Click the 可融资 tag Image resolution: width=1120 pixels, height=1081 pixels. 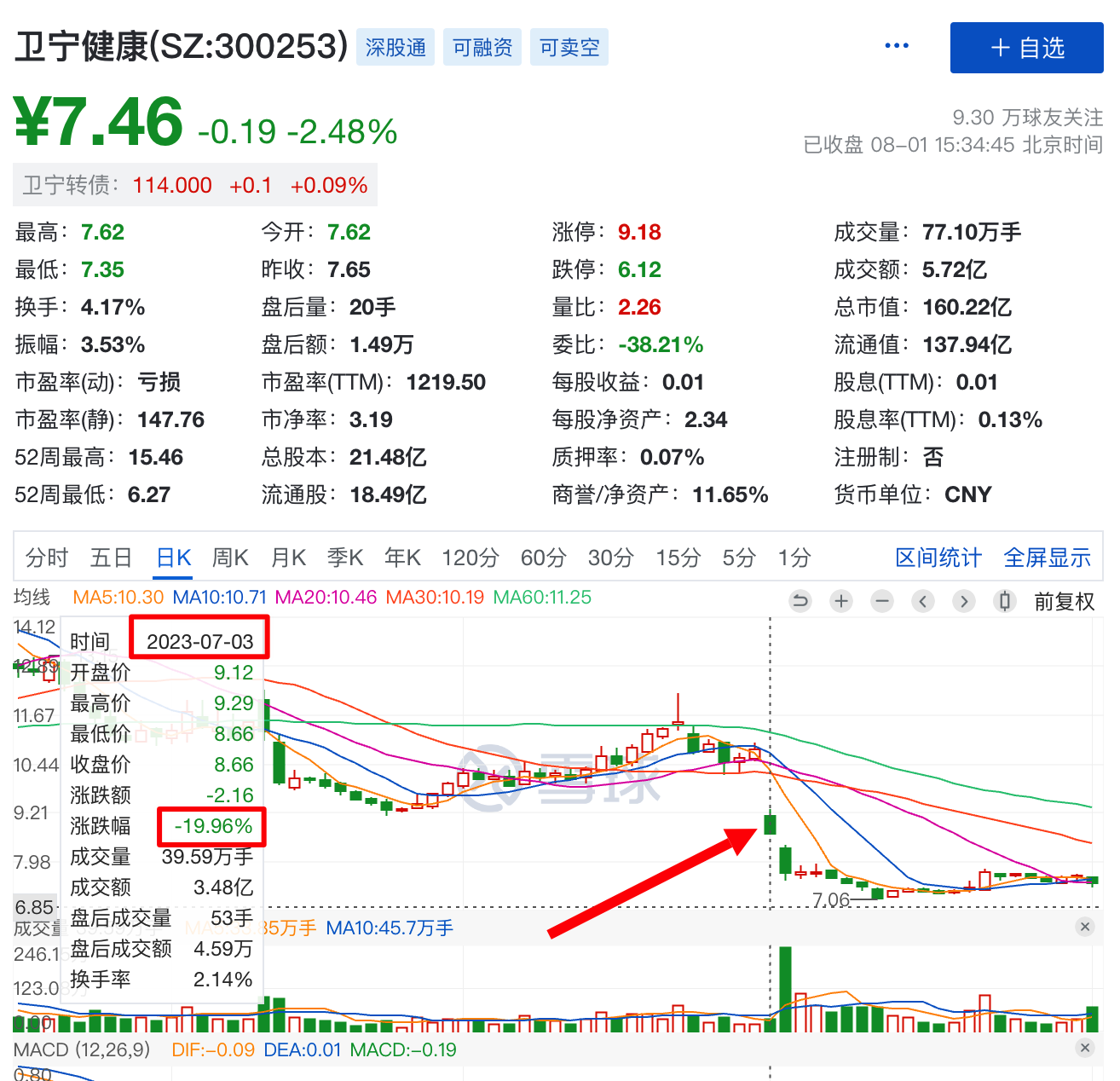point(482,47)
